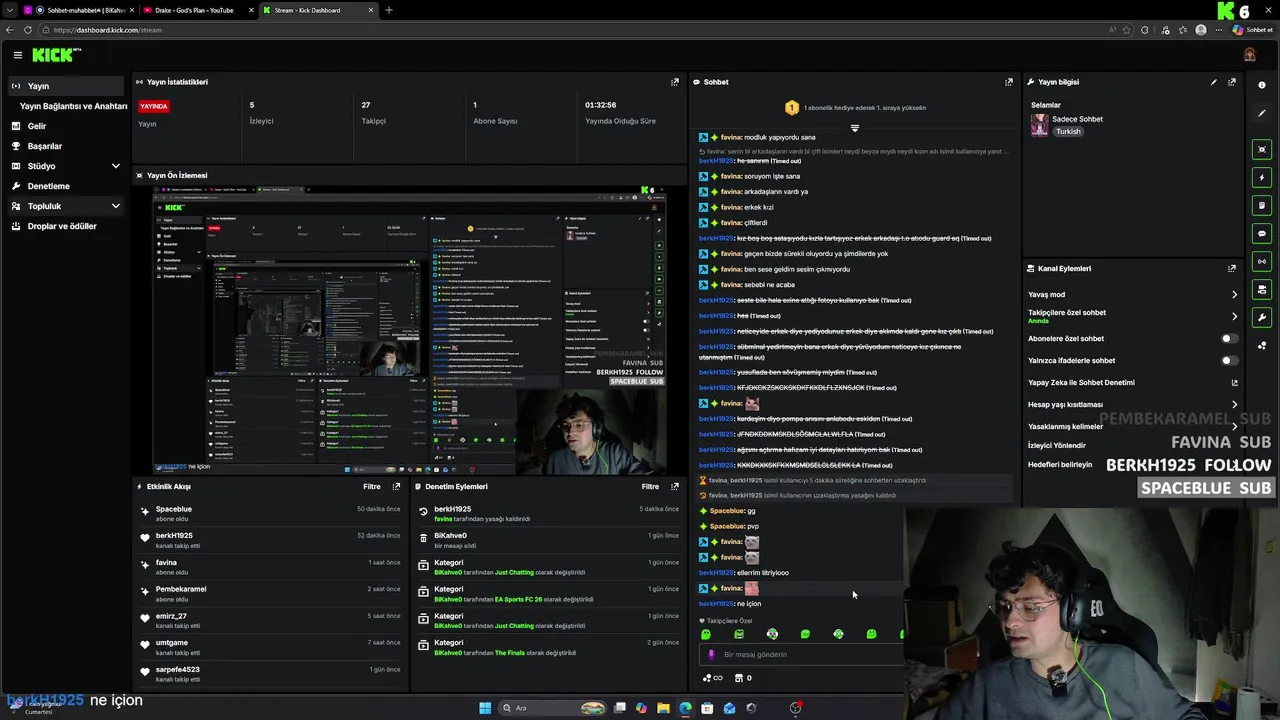Click berkH1925 entry in Denetim Eylemleri
1280x720 pixels.
(x=452, y=509)
